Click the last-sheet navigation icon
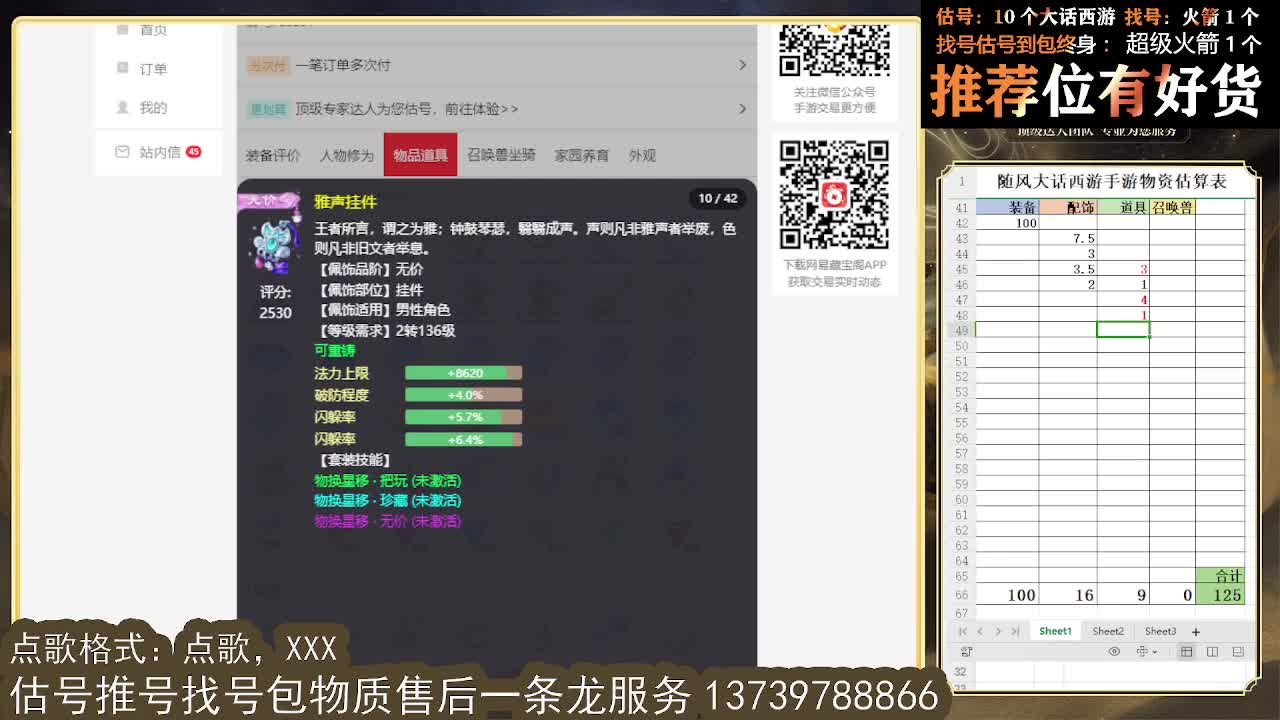The image size is (1280, 720). [1016, 631]
